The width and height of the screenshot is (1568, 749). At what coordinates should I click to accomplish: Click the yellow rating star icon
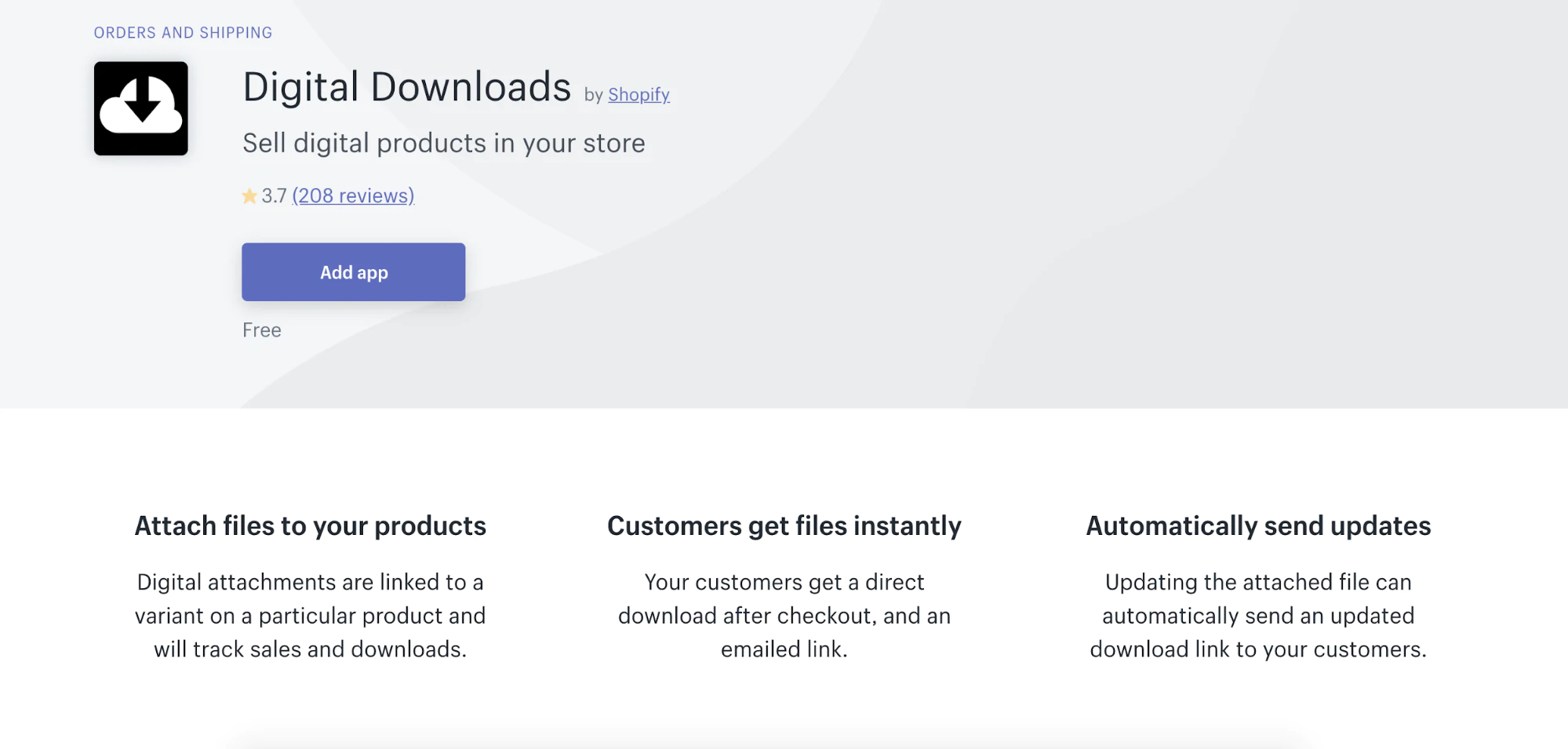click(249, 196)
